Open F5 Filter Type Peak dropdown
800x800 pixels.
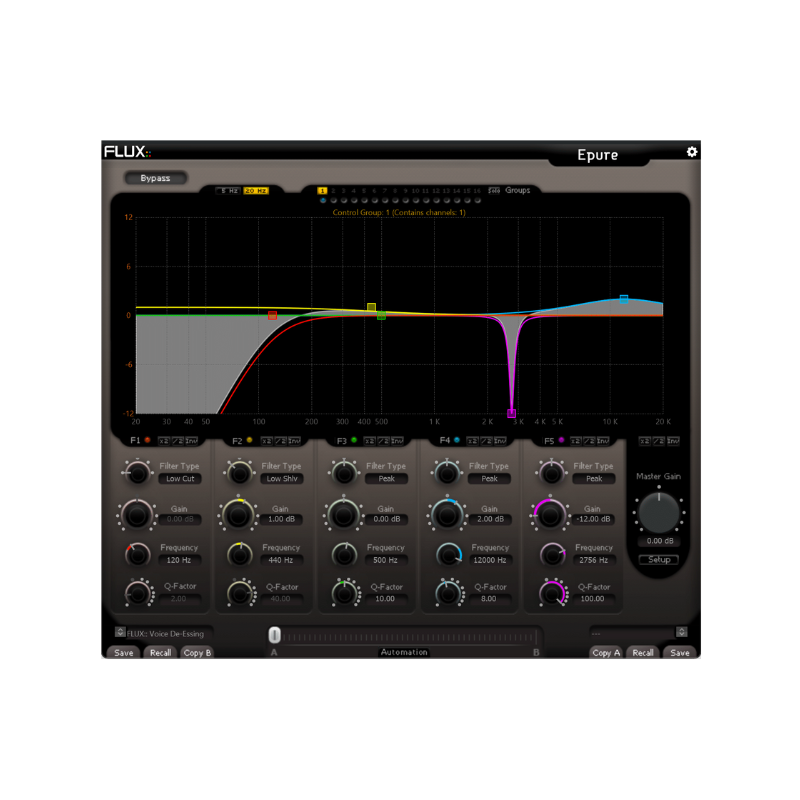pos(594,479)
